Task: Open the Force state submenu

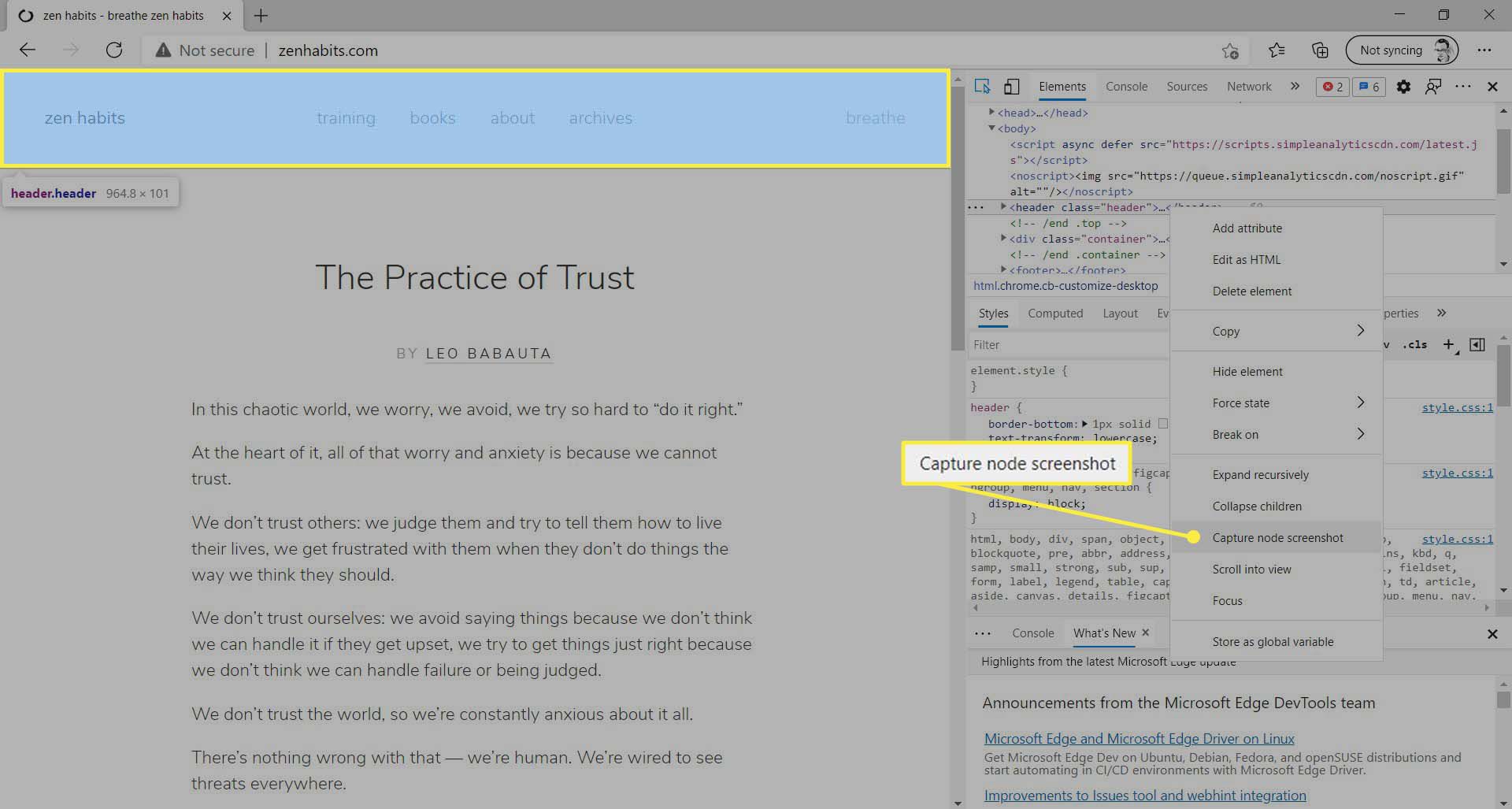Action: [1276, 403]
